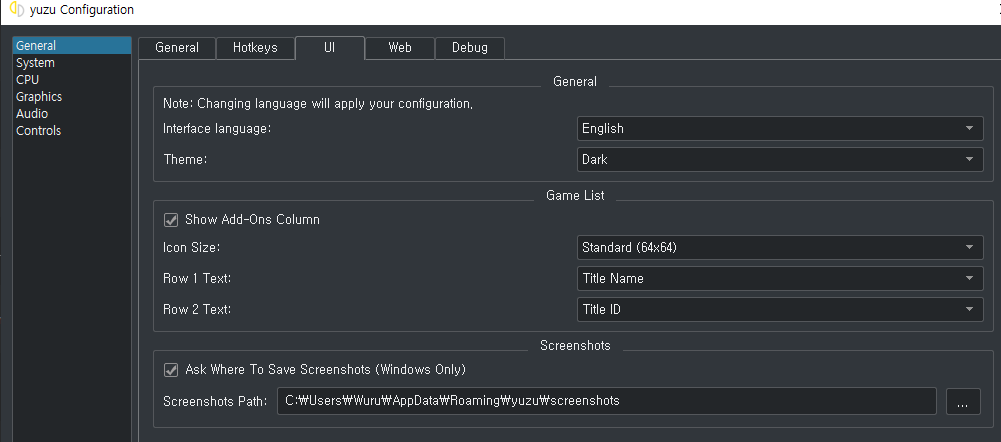Go to the Graphics category
This screenshot has height=442, width=1001.
pyautogui.click(x=72, y=96)
